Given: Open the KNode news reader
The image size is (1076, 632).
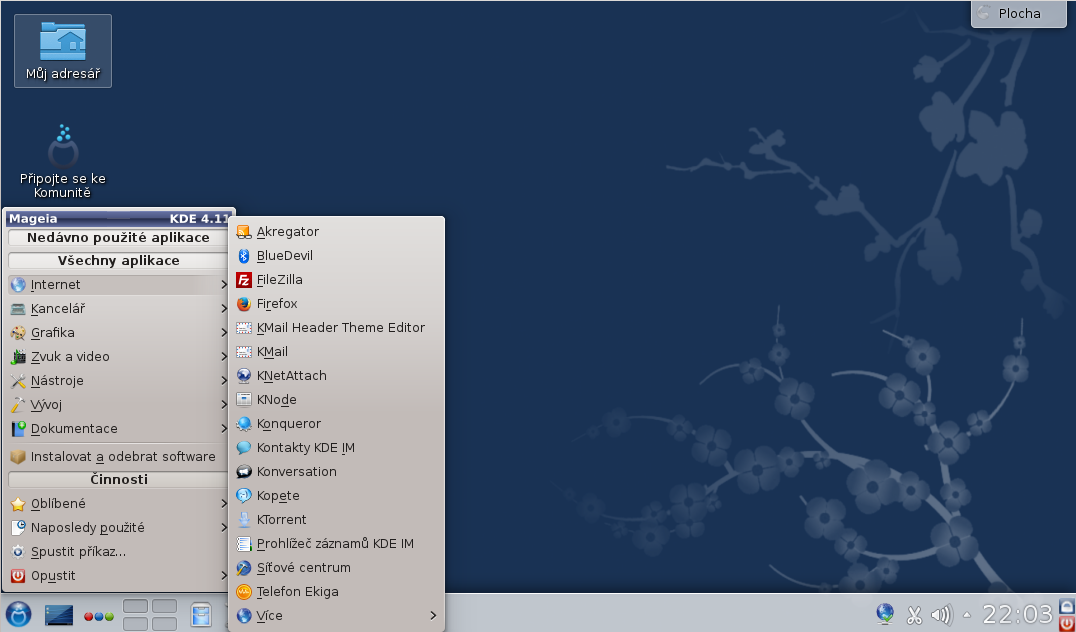Looking at the screenshot, I should click(x=336, y=400).
